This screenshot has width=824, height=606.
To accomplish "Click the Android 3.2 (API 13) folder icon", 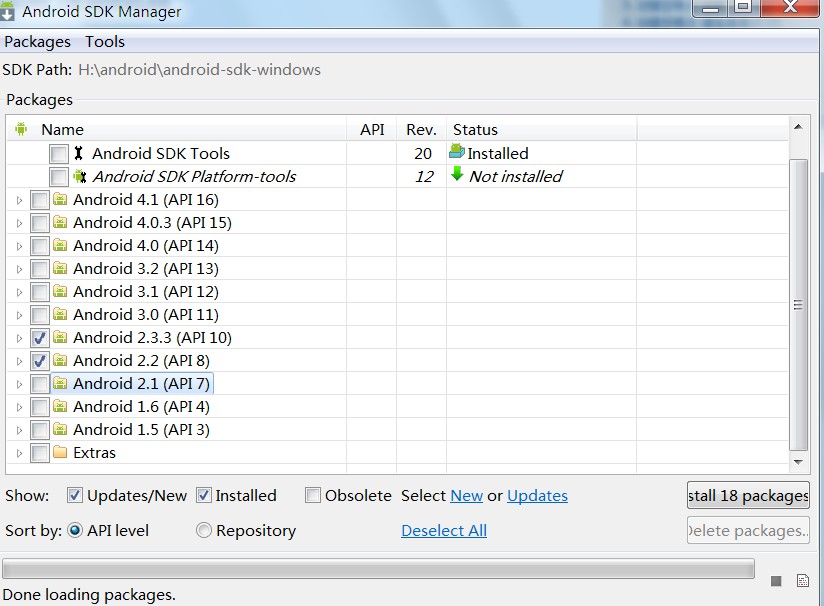I will [60, 268].
